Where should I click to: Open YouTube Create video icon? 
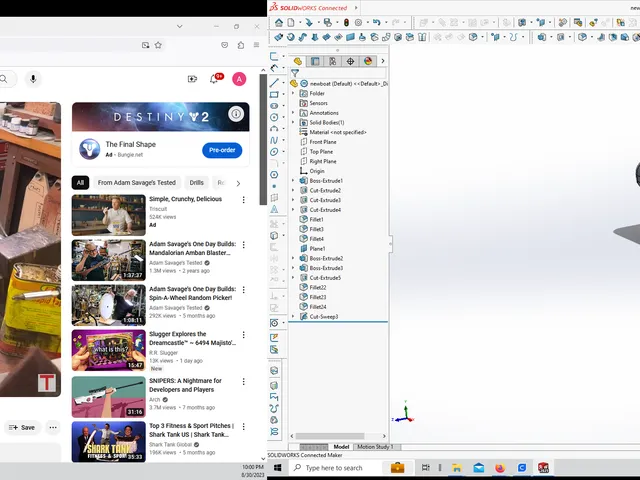[192, 79]
